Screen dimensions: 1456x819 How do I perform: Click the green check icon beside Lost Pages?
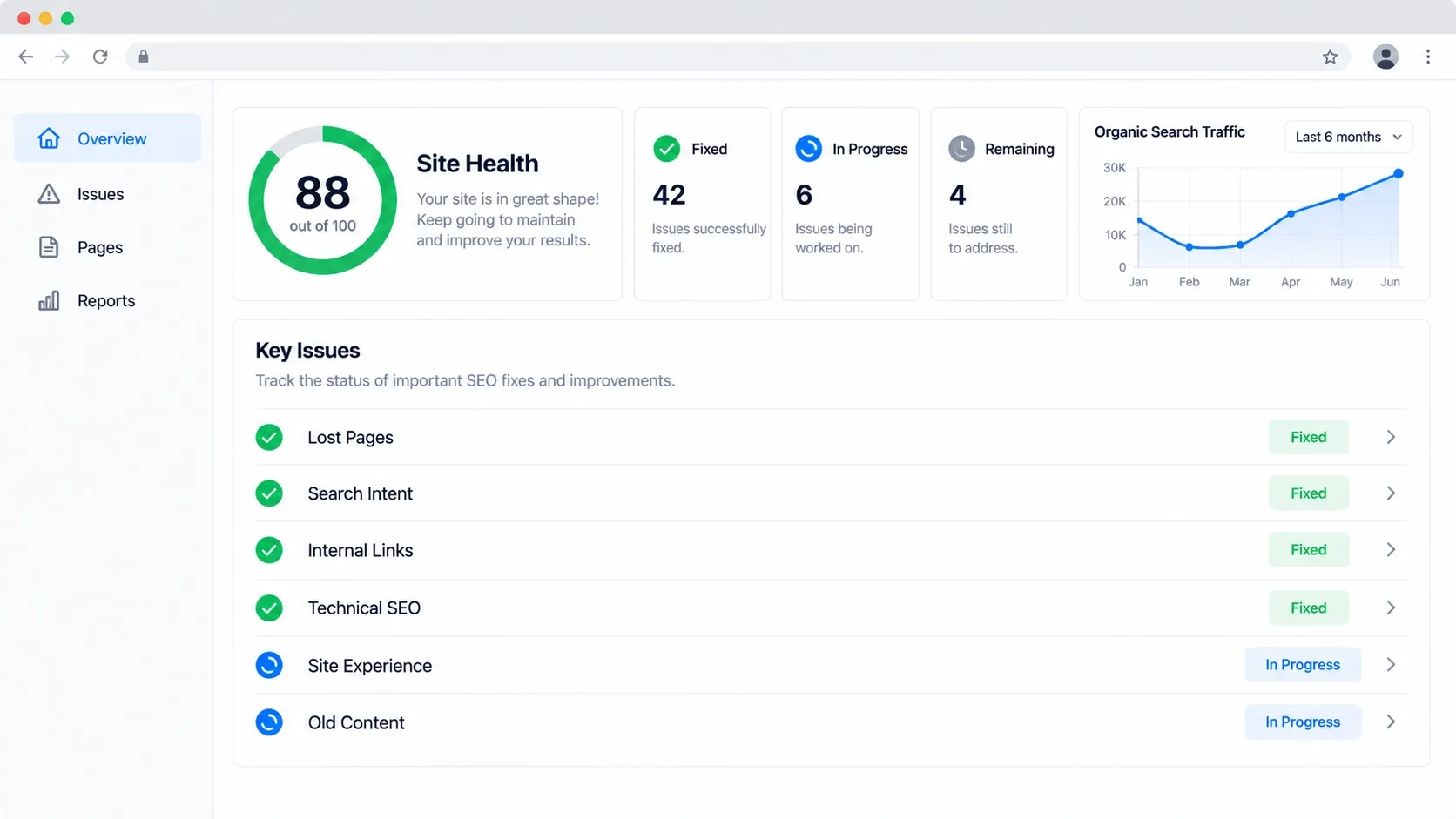point(269,437)
